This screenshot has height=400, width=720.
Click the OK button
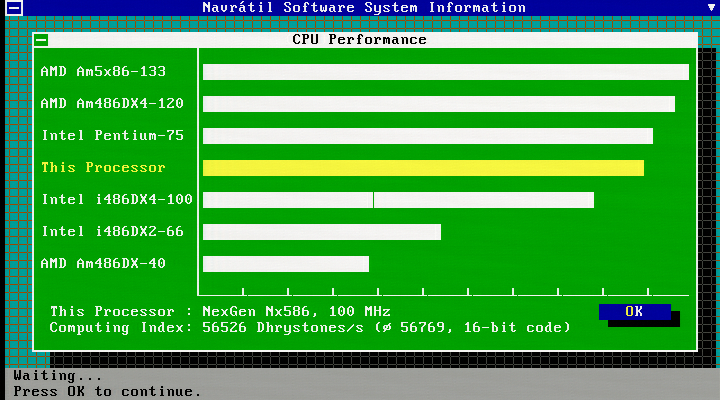pyautogui.click(x=635, y=312)
